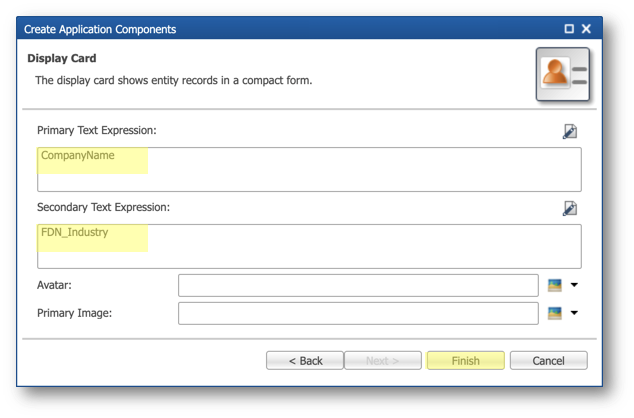Screen dimensions: 634x418
Task: Expand the Avatar dropdown arrow
Action: (x=574, y=285)
